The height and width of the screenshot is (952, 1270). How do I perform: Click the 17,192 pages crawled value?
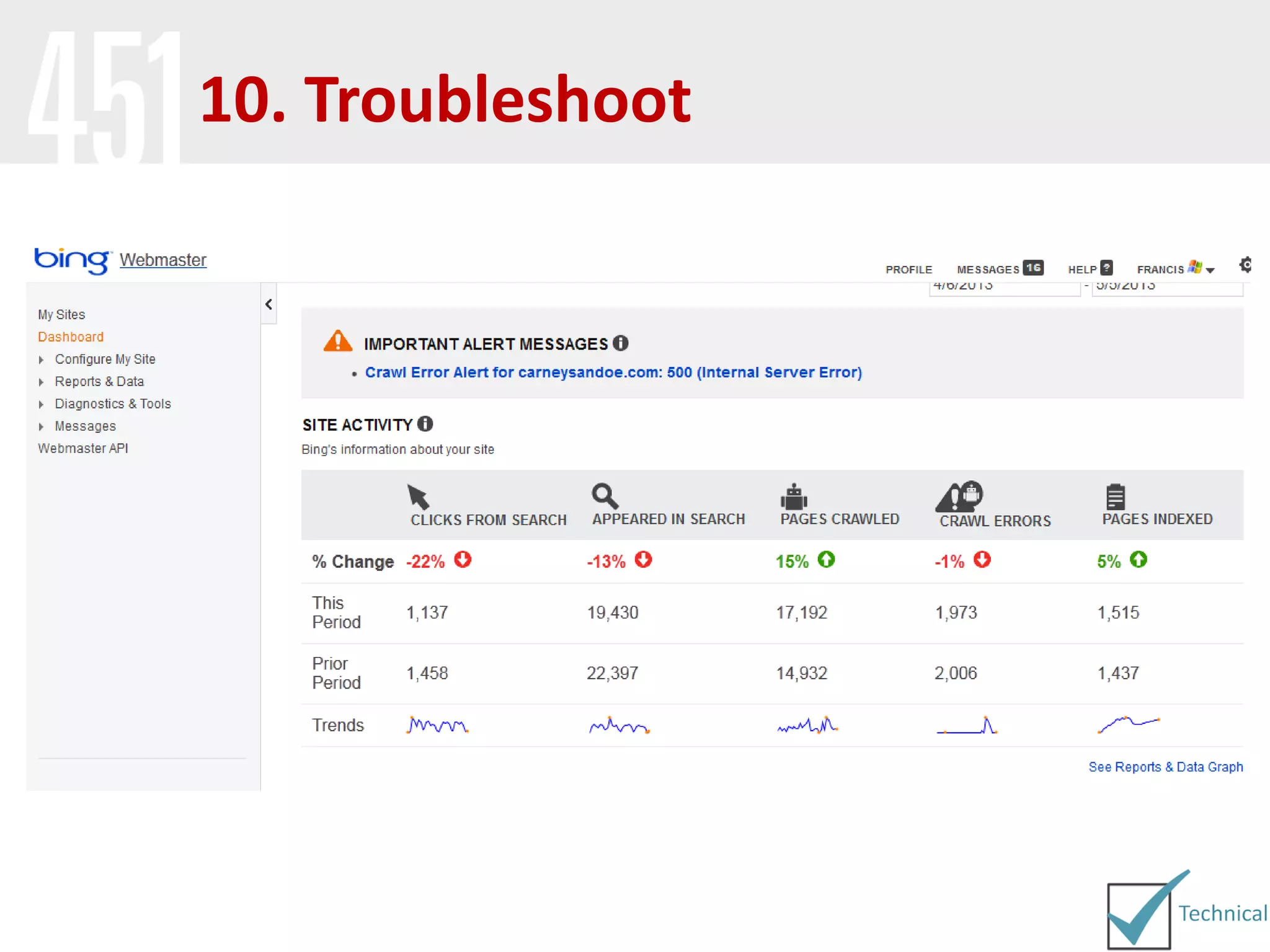coord(802,613)
